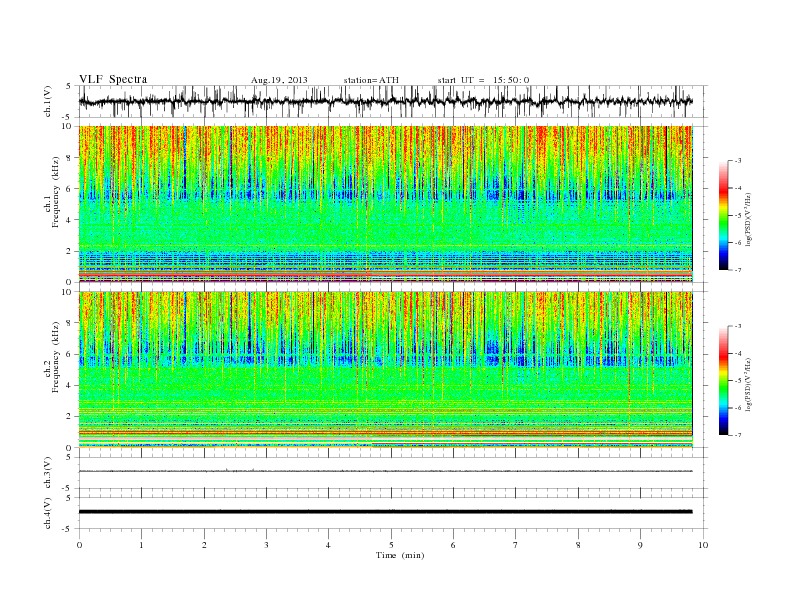Screen dimensions: 792x612
Task: Click the ch.2 'Frequency (kHz)' axis label
Action: point(56,357)
